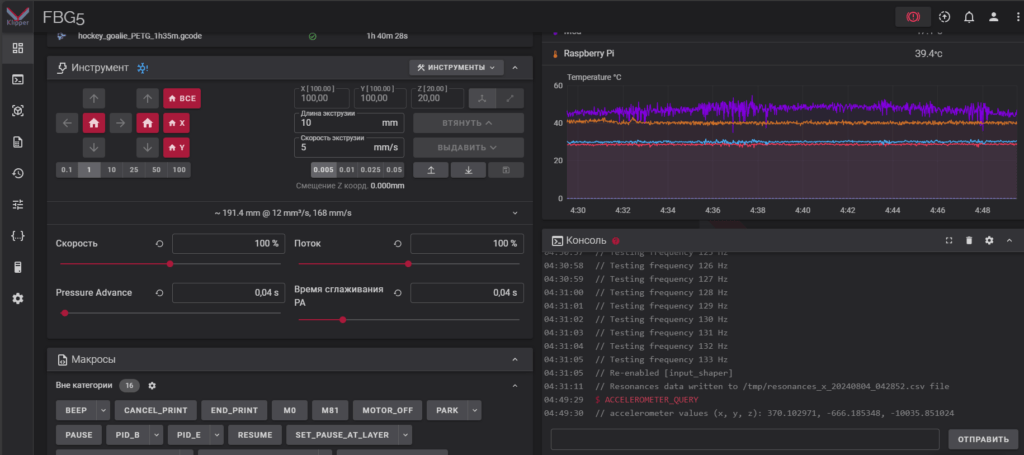The image size is (1024, 455).
Task: Expand the PARK macro options arrow
Action: 474,410
